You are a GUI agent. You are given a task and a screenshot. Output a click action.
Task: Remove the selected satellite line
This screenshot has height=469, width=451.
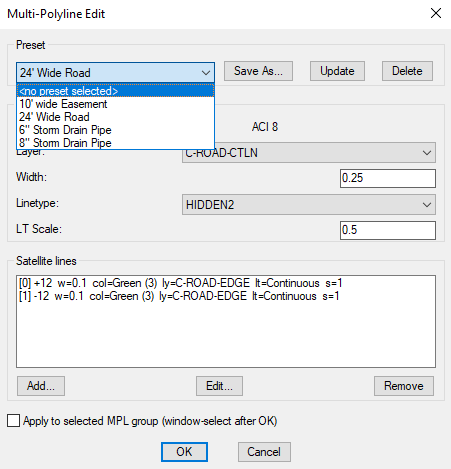pos(404,386)
